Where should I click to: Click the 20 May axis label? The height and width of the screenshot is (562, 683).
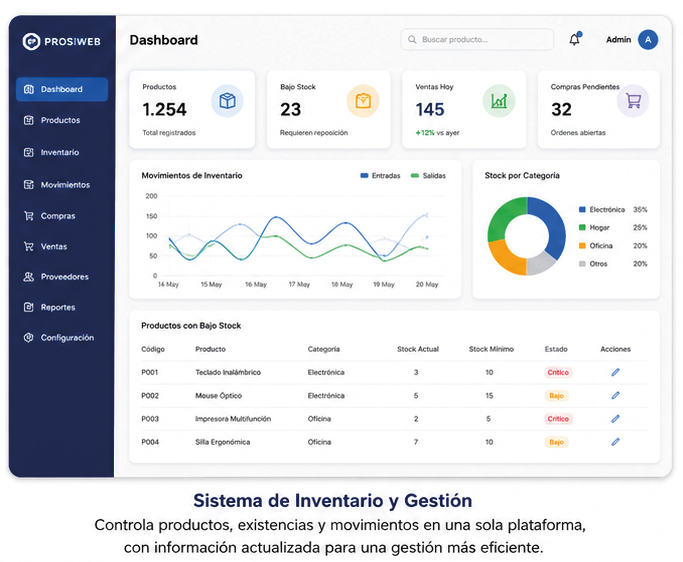427,284
